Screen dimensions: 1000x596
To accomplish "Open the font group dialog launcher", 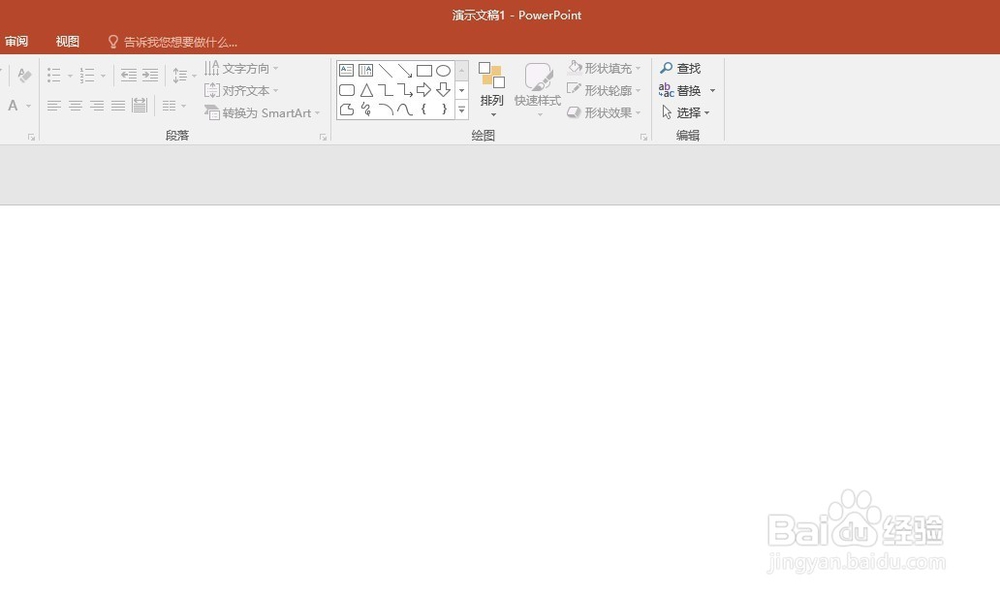I will [x=31, y=137].
